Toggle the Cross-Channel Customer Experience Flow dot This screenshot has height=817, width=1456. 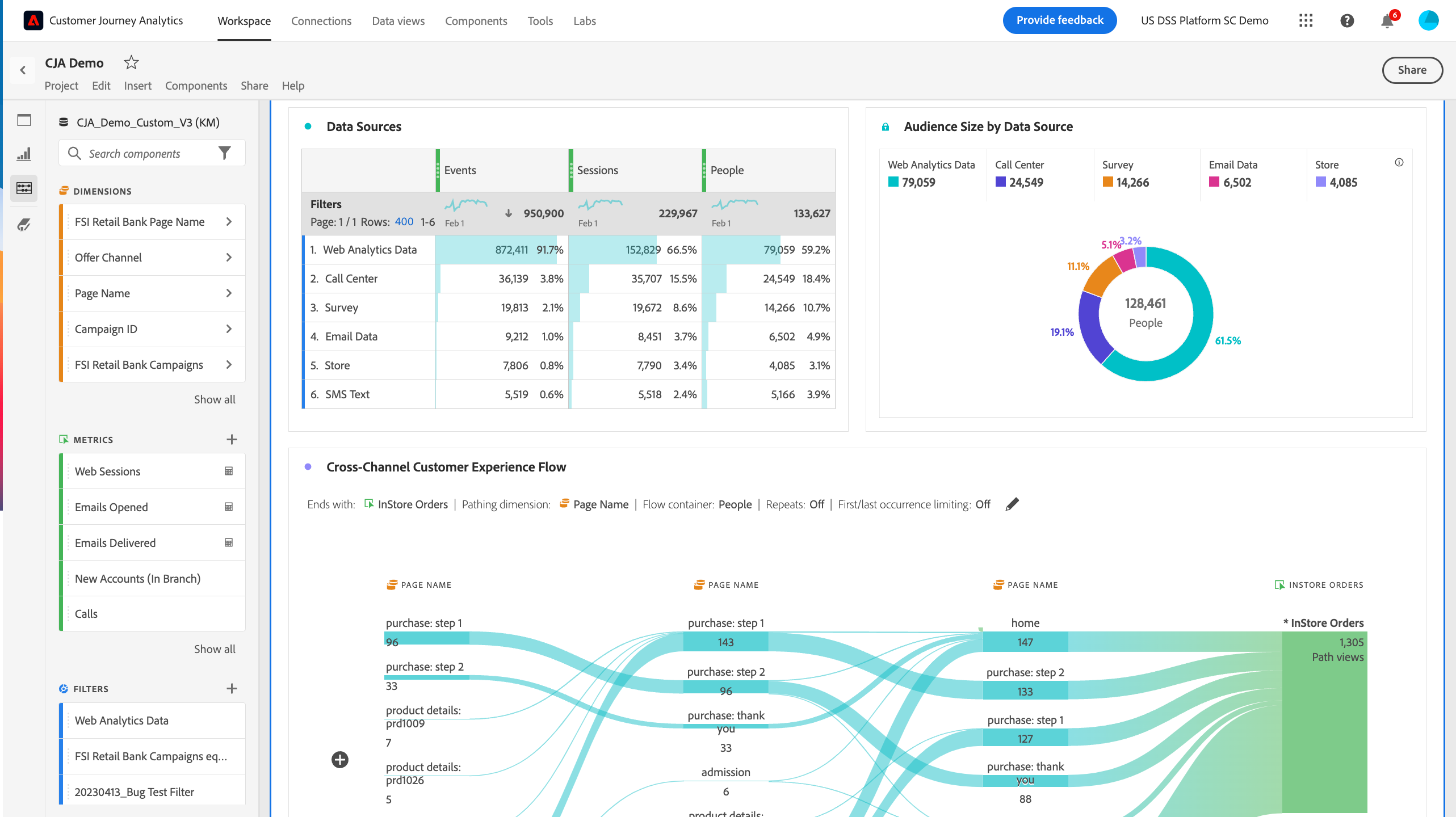click(x=308, y=467)
